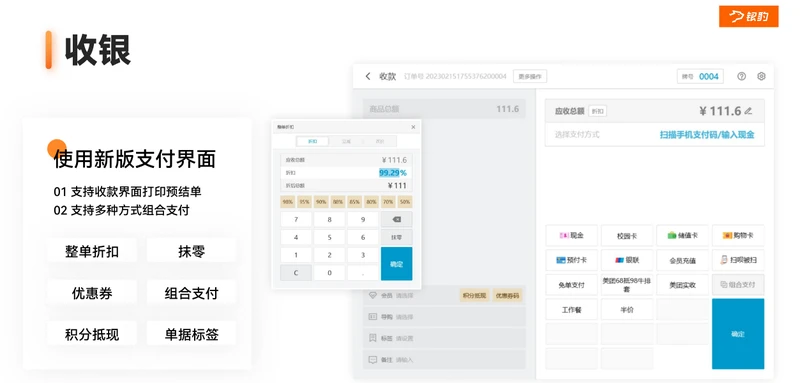Select a sales guide in the 导购 row
The width and height of the screenshot is (800, 383).
point(444,317)
